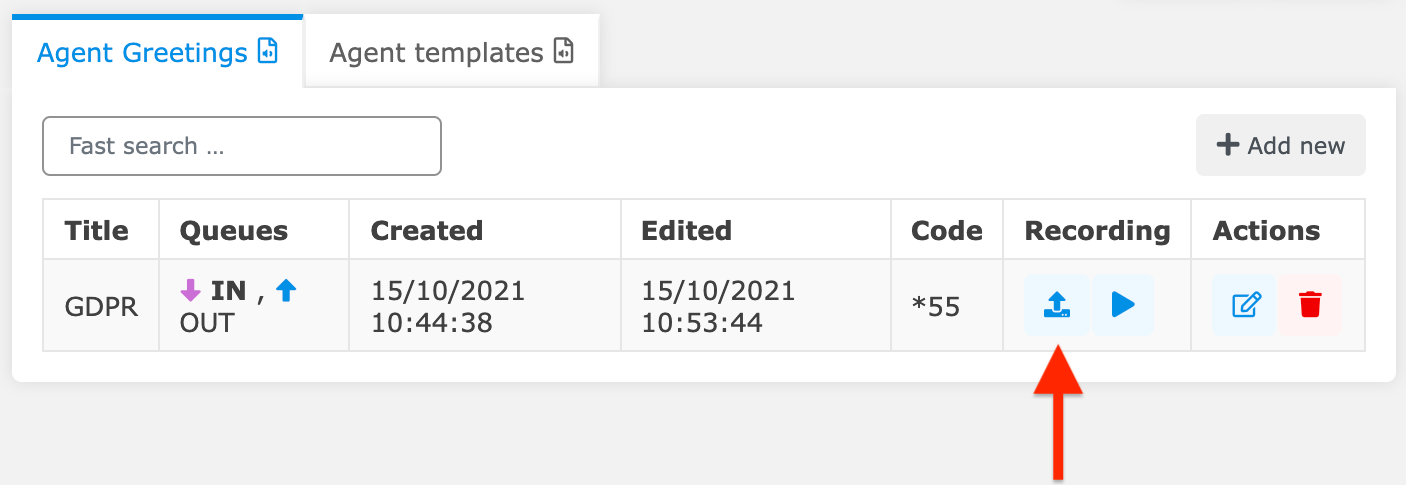The height and width of the screenshot is (485, 1406).
Task: Click the blue outbound arrow next to OUT
Action: [x=286, y=291]
